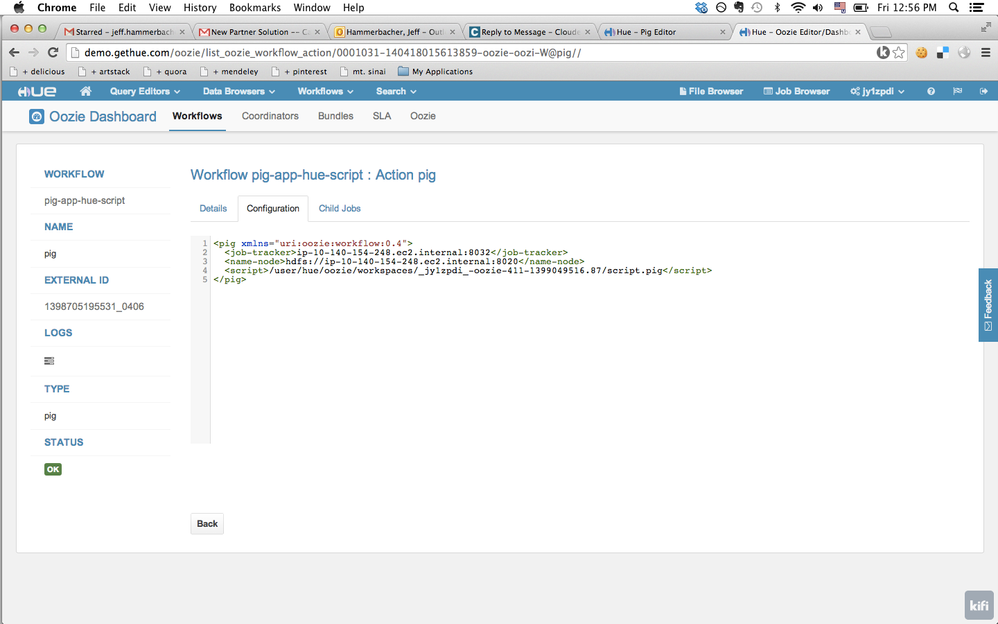Click external ID 1398705195531_0406
This screenshot has height=624, width=998.
point(94,306)
